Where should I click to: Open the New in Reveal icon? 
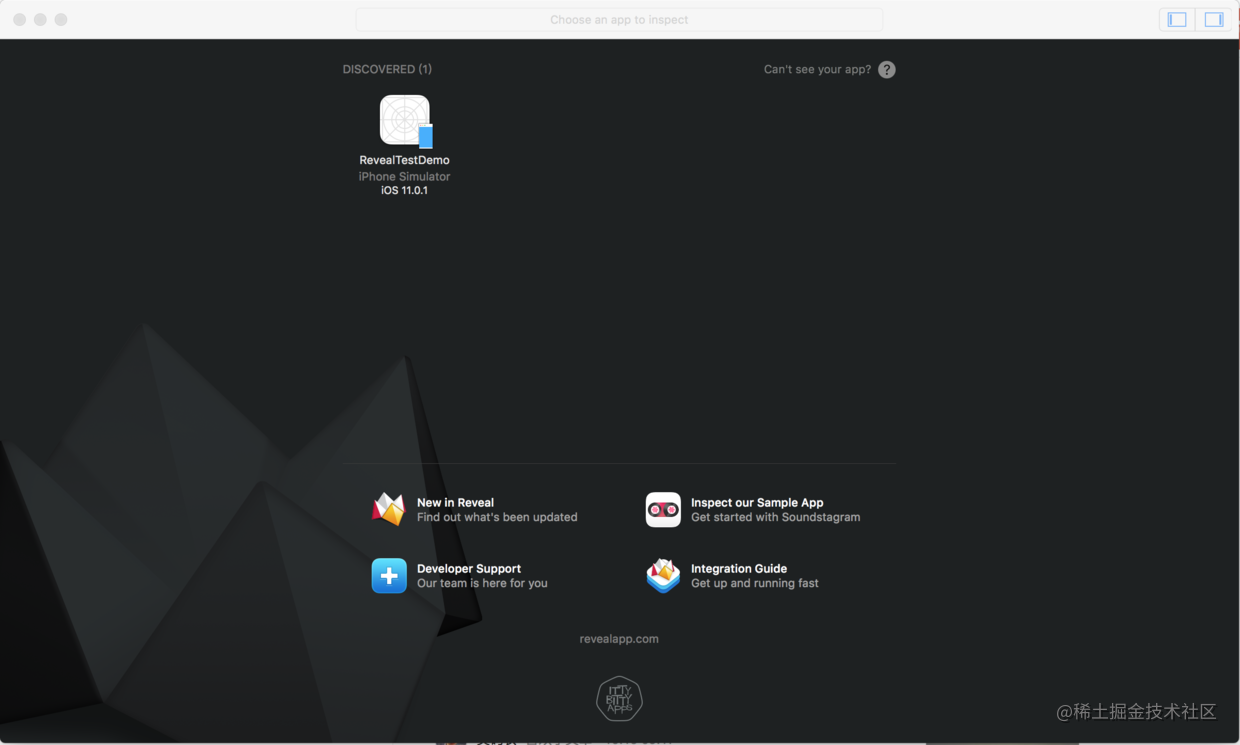[x=389, y=509]
